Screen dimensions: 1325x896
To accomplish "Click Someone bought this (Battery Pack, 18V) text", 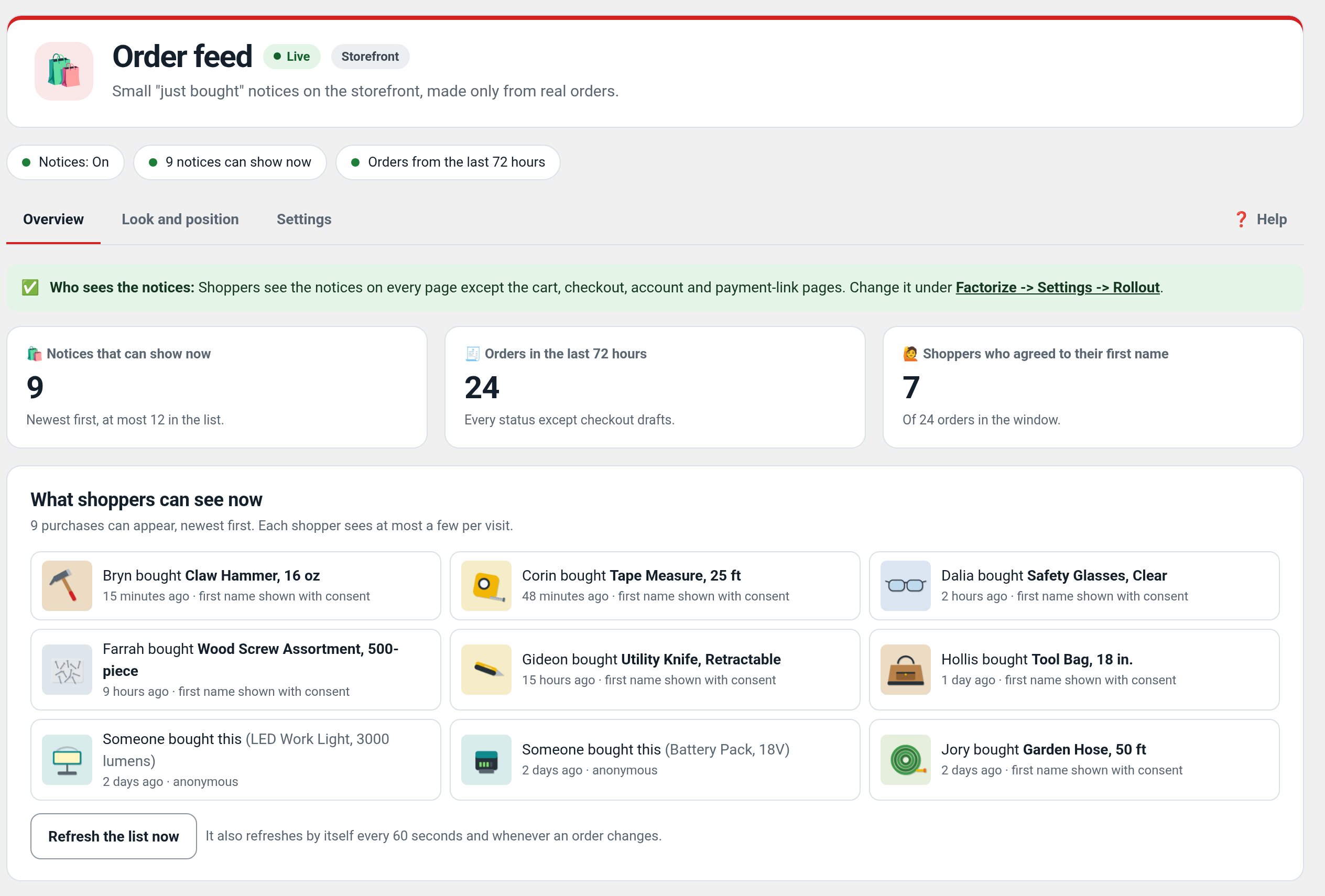I will (656, 749).
